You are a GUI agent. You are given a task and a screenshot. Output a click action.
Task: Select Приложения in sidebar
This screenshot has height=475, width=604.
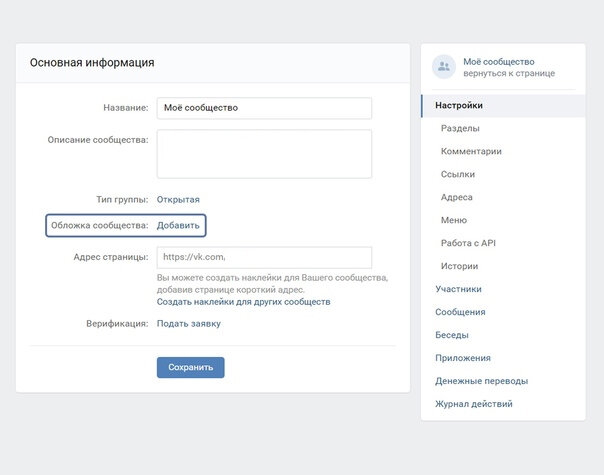463,358
